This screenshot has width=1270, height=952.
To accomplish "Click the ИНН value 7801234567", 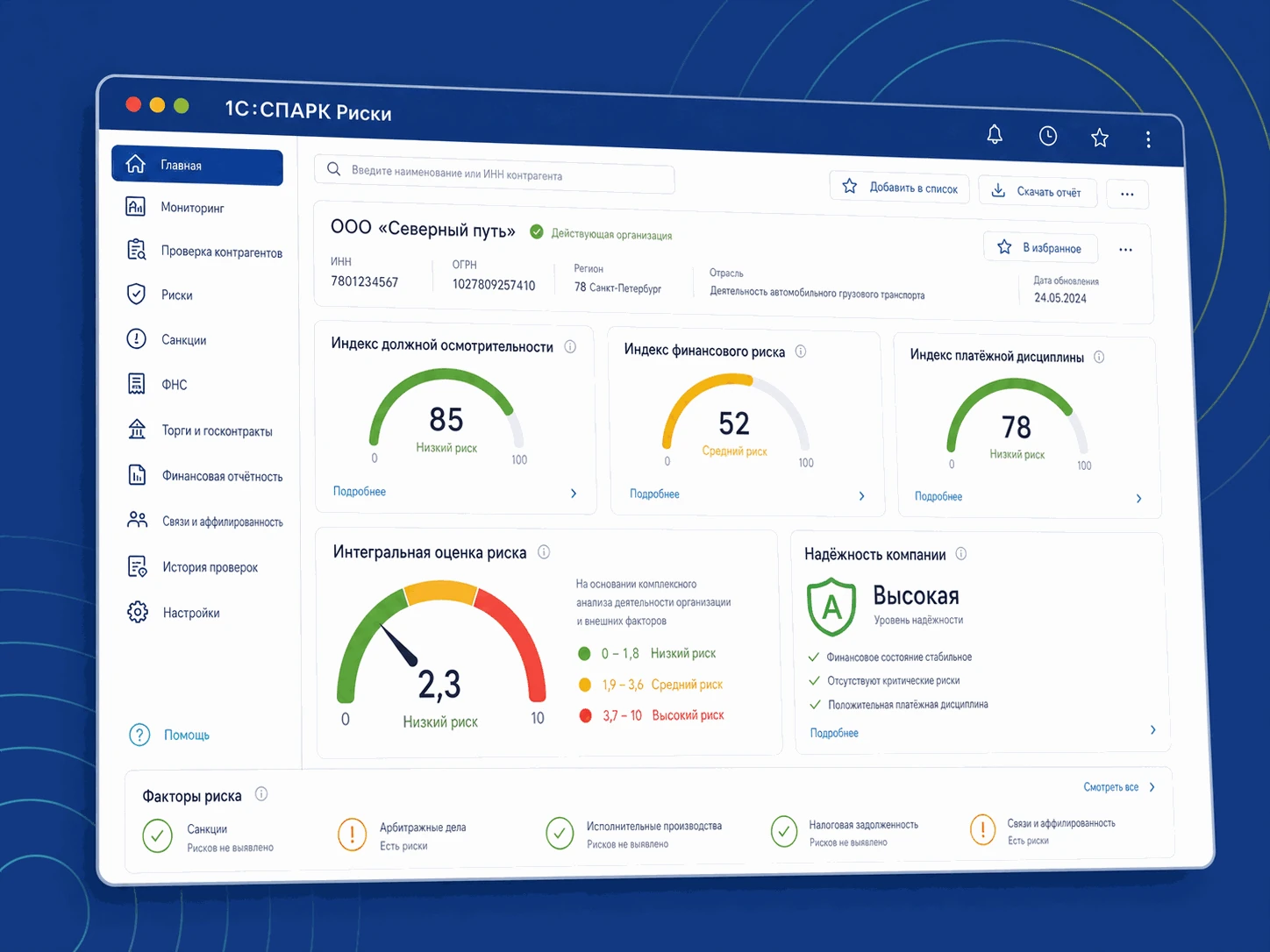I will click(x=364, y=281).
